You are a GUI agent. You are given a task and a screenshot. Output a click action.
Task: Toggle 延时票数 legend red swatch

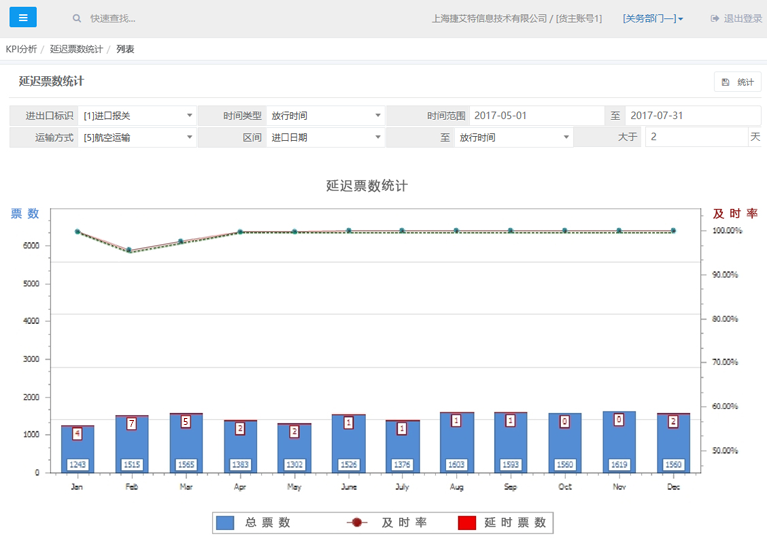click(x=467, y=523)
